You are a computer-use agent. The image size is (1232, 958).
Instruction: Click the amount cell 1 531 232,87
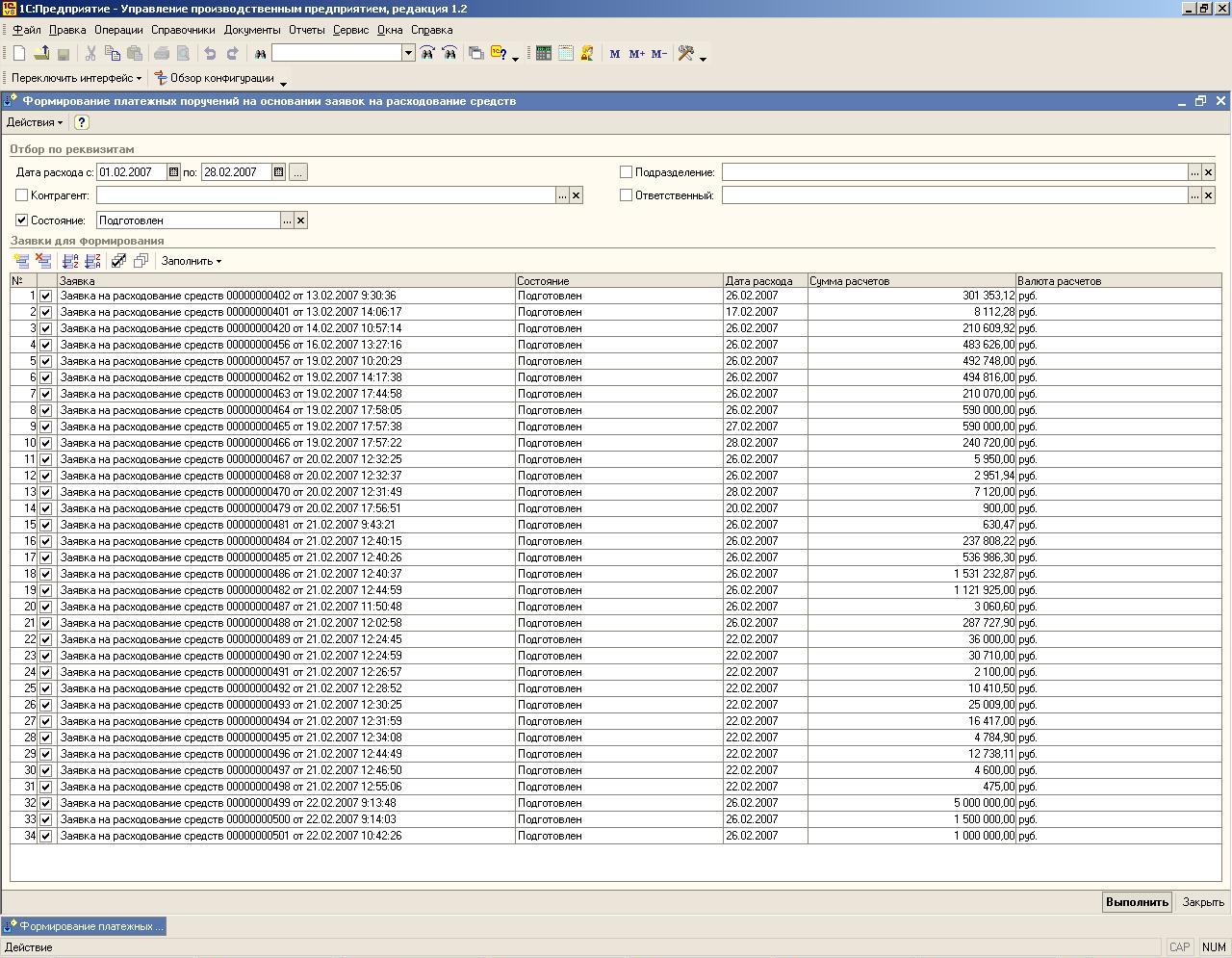coord(911,574)
